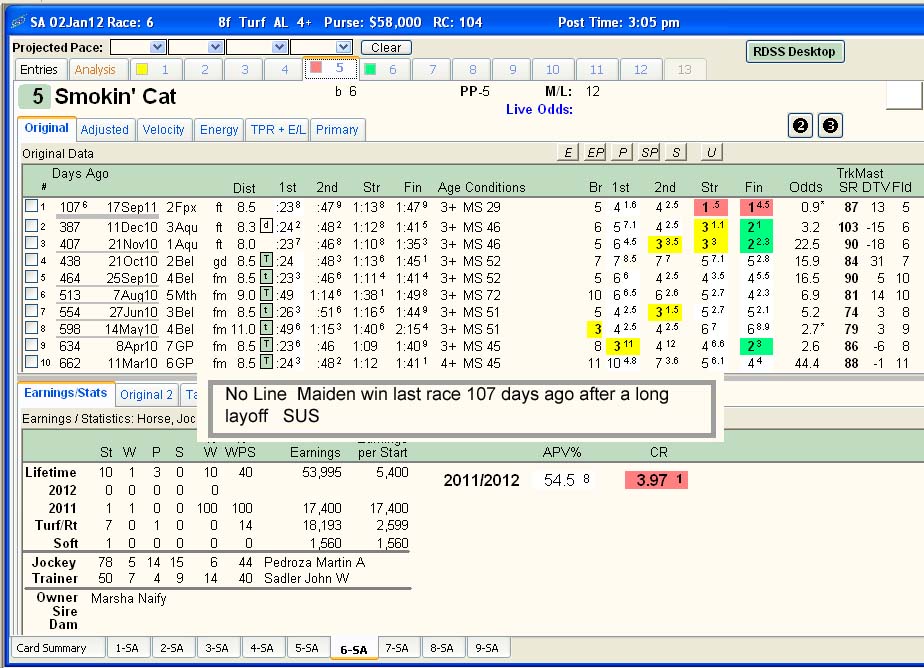Click the T icon in the 7Aug10 row
This screenshot has width=924, height=668.
(x=266, y=295)
